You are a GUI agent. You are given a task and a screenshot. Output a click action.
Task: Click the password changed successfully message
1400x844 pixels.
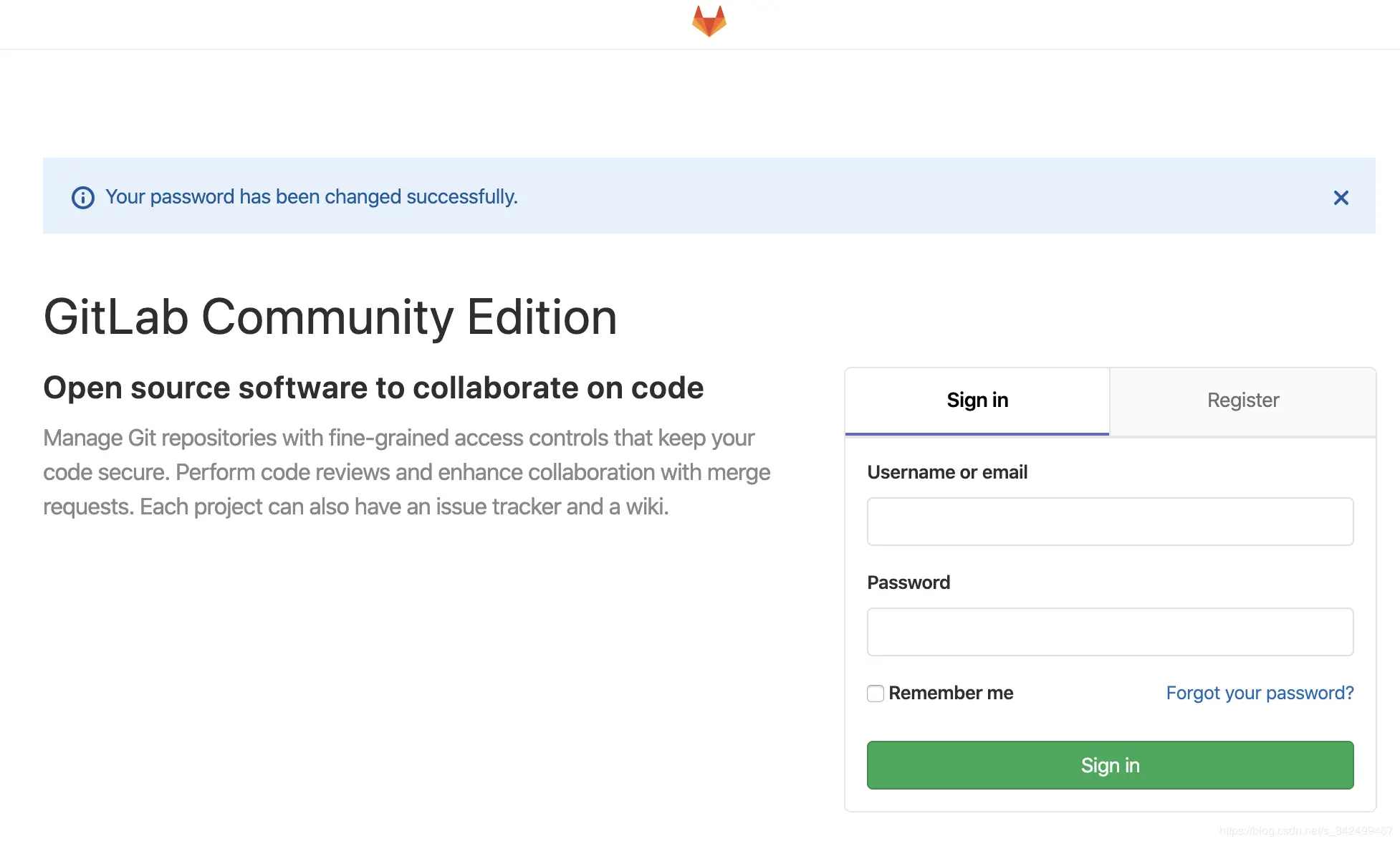click(311, 197)
